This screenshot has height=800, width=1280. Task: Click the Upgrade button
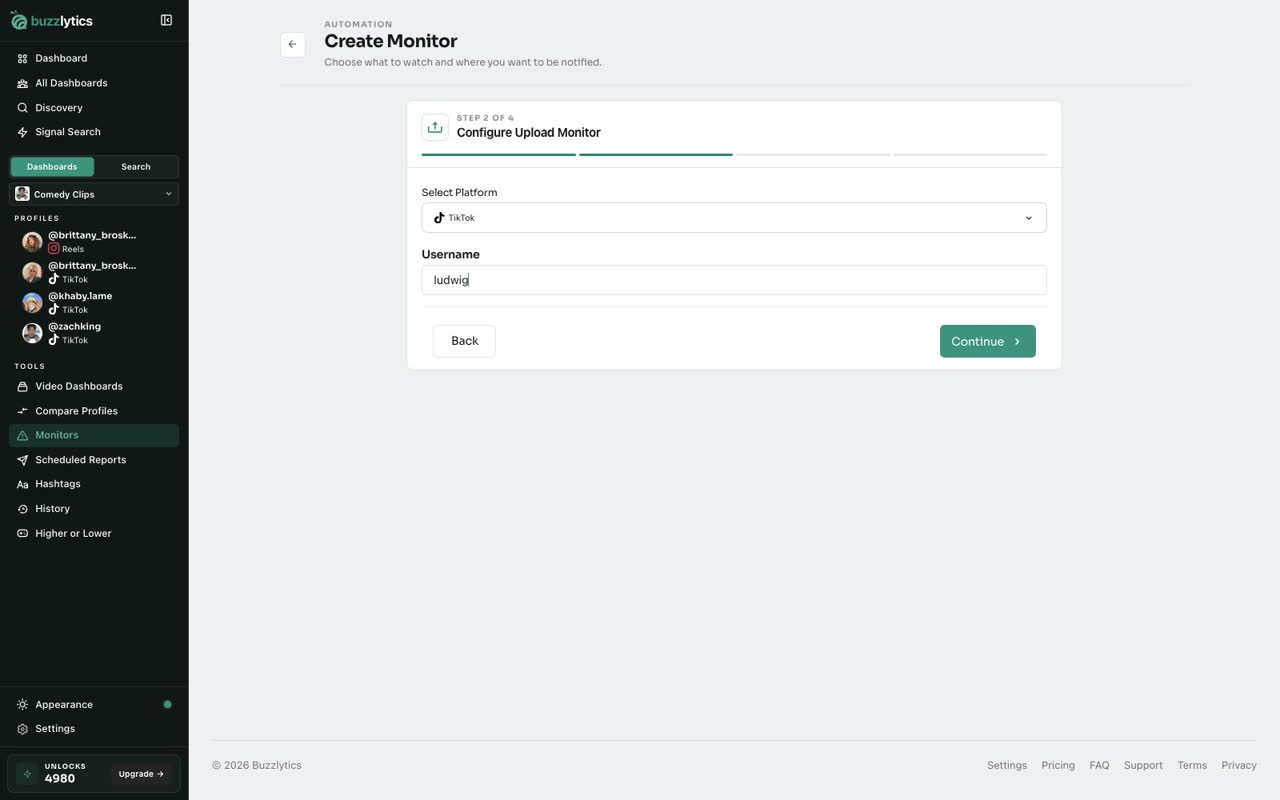141,774
